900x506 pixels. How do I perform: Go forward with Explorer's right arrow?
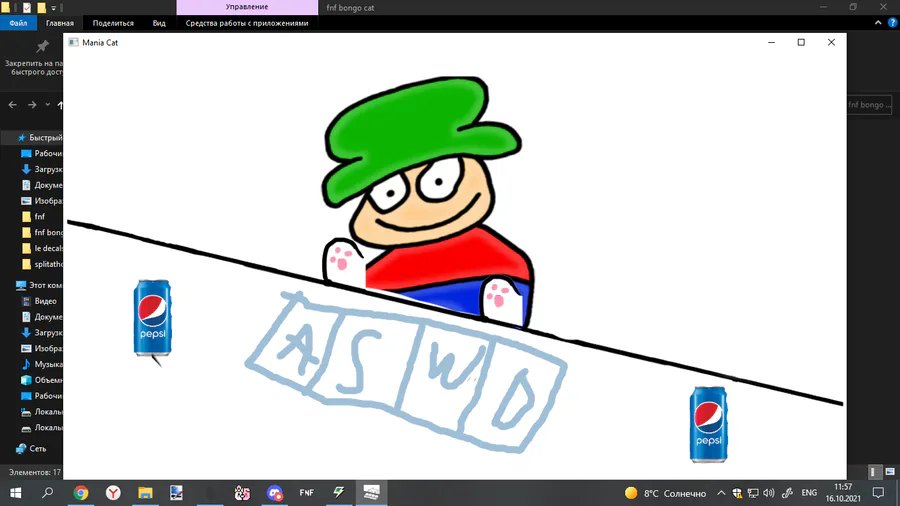pyautogui.click(x=32, y=104)
